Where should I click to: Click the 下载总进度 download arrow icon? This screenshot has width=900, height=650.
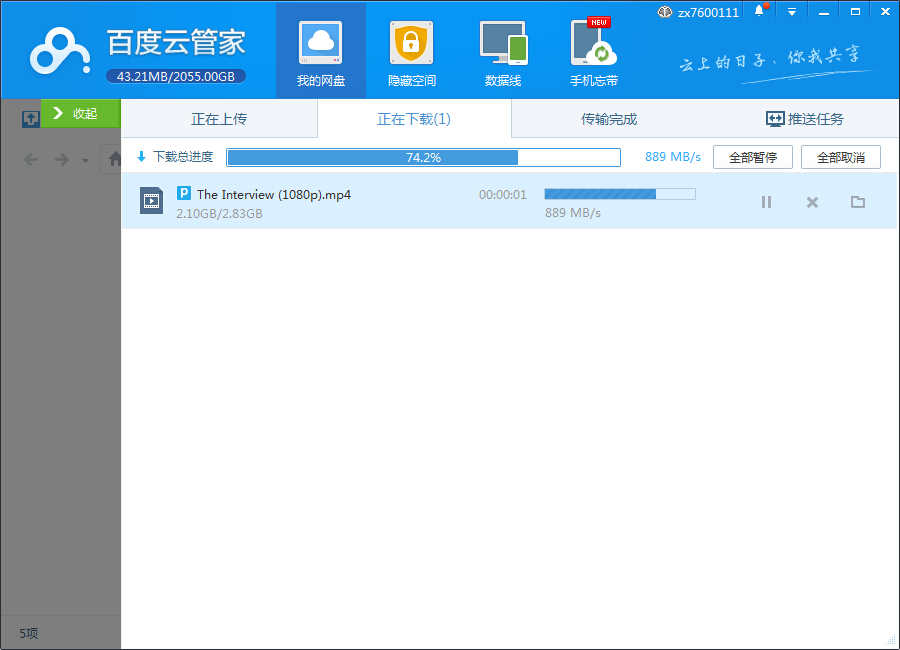(x=142, y=157)
